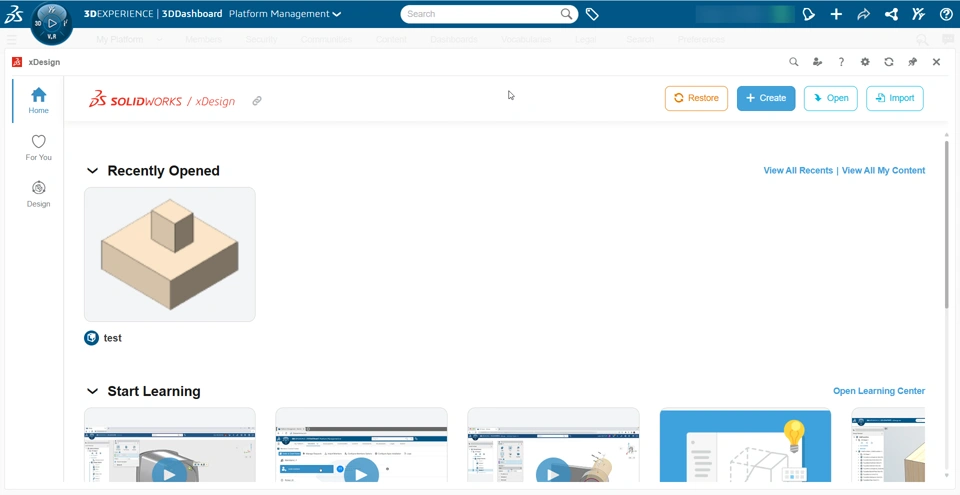Copy link icon next to xDesign logo

[257, 101]
